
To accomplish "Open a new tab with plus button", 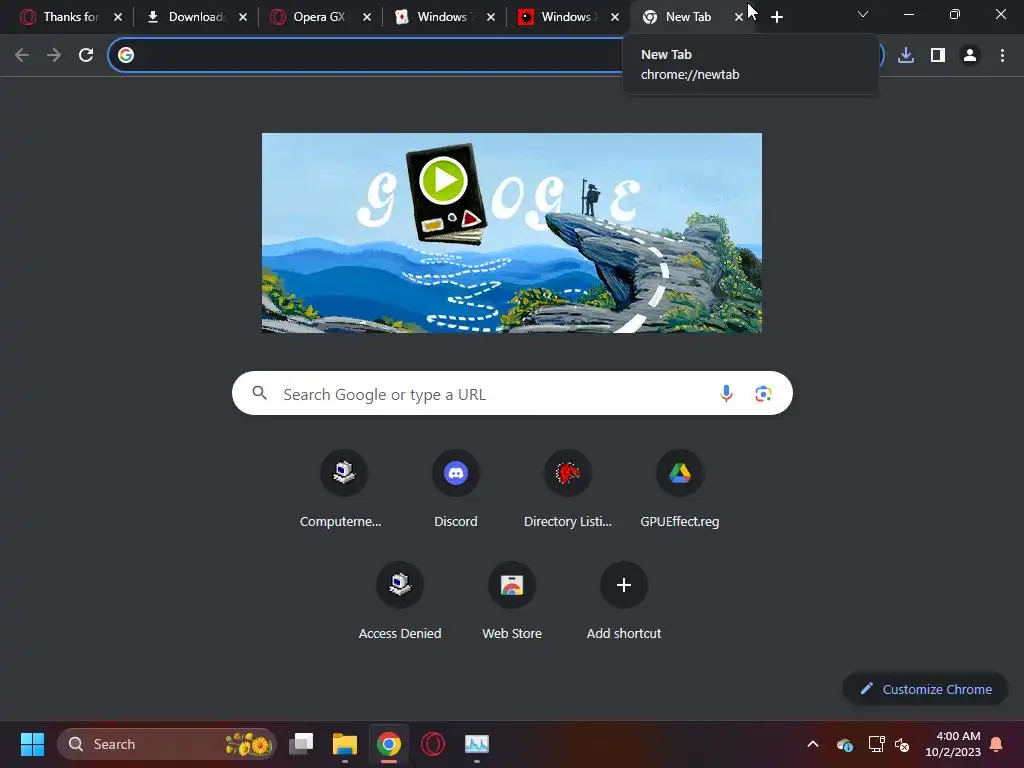I will click(x=776, y=17).
